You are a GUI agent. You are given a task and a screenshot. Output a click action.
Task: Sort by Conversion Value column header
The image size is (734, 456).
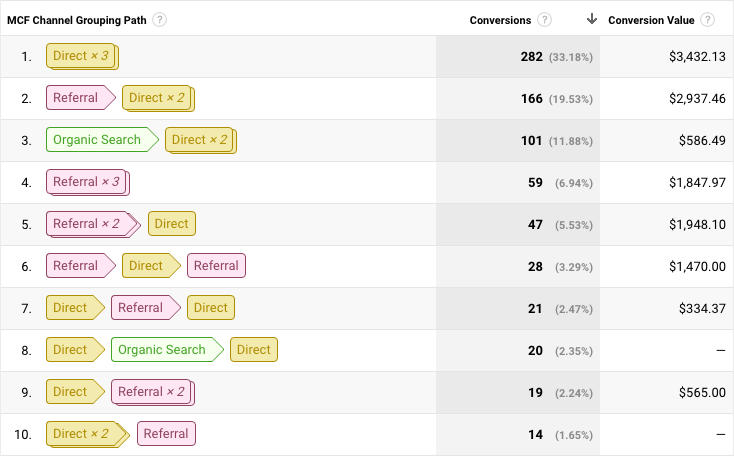[653, 20]
